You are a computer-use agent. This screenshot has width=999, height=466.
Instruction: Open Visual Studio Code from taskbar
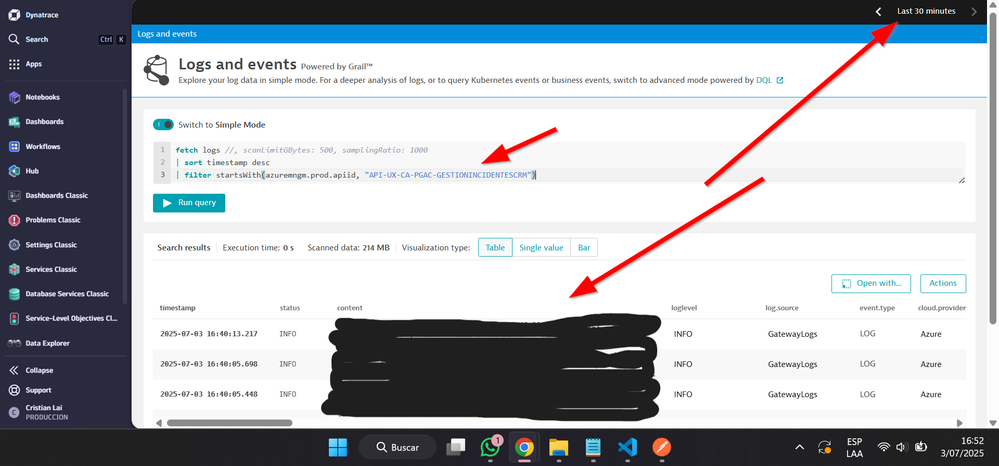pos(627,446)
